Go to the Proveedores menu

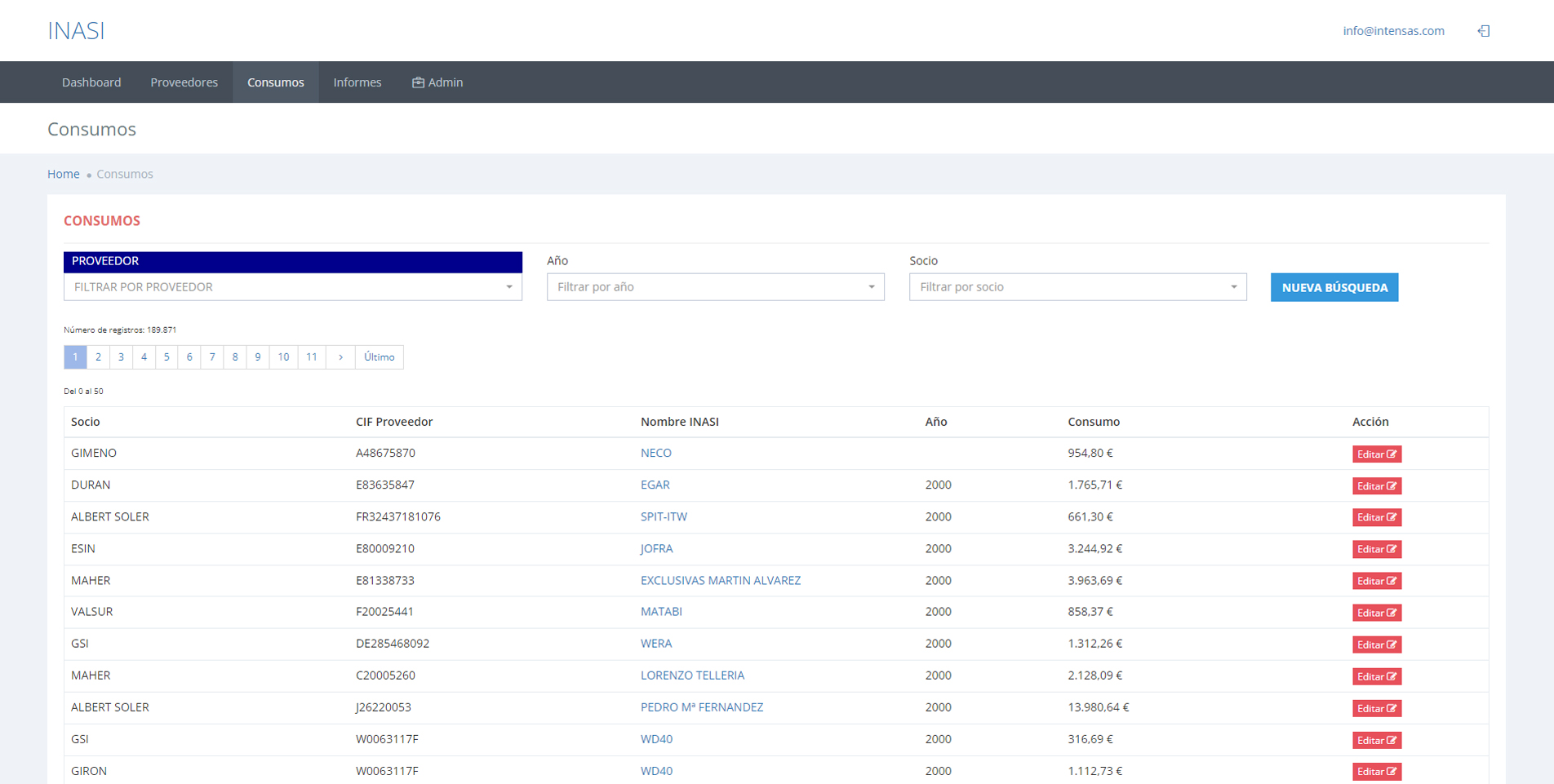coord(184,82)
